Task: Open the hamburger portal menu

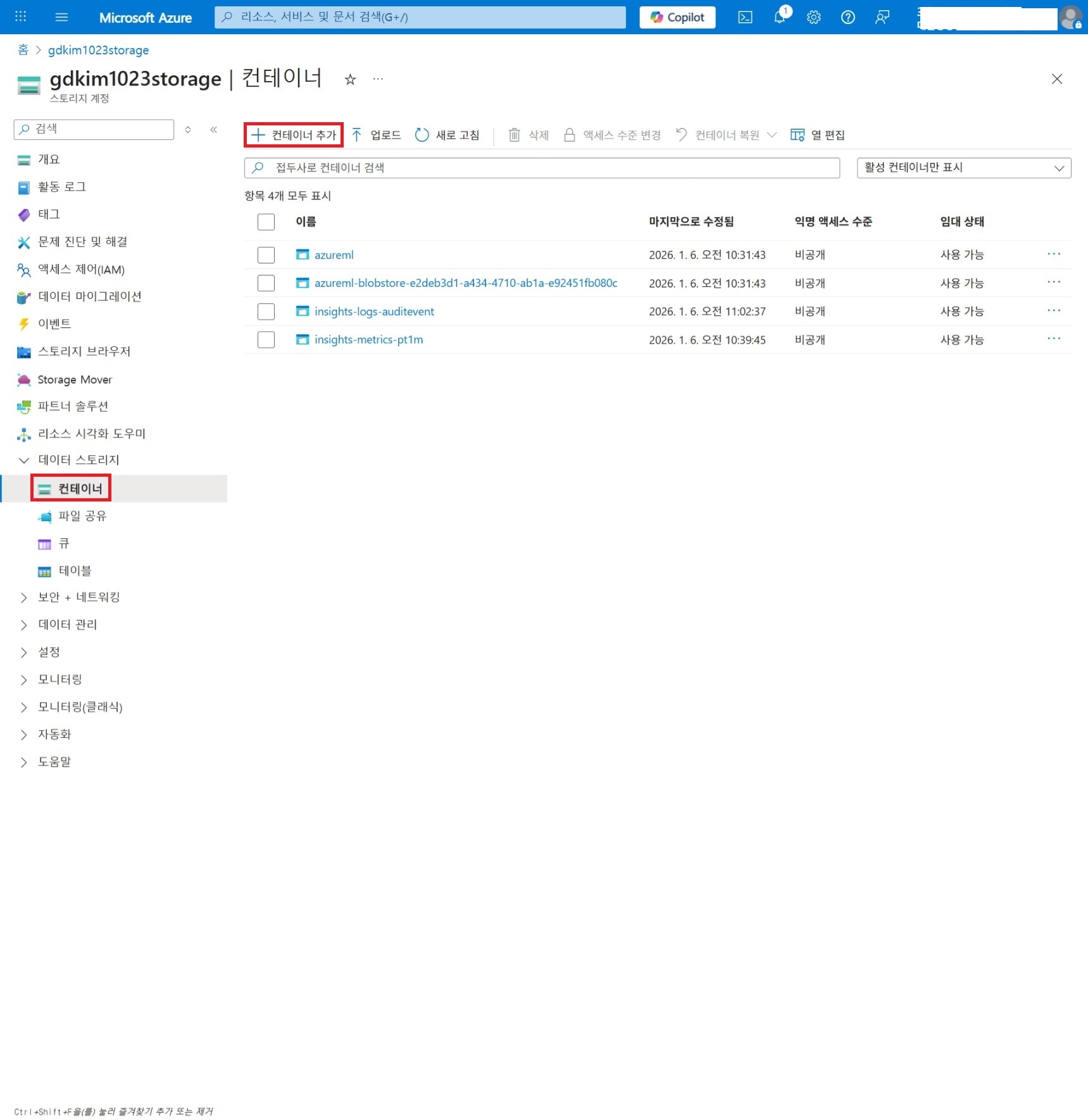Action: (61, 17)
